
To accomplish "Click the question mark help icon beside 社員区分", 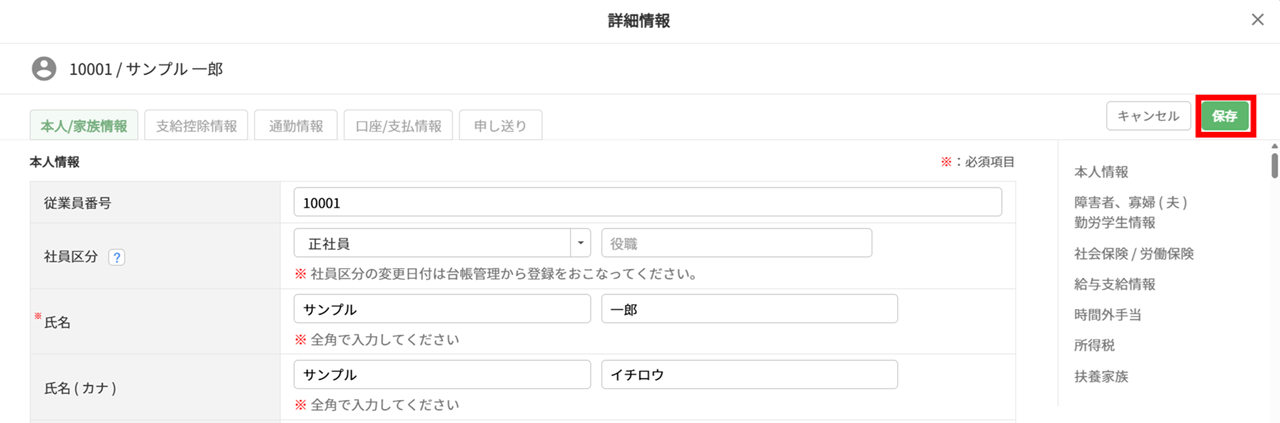I will (117, 256).
